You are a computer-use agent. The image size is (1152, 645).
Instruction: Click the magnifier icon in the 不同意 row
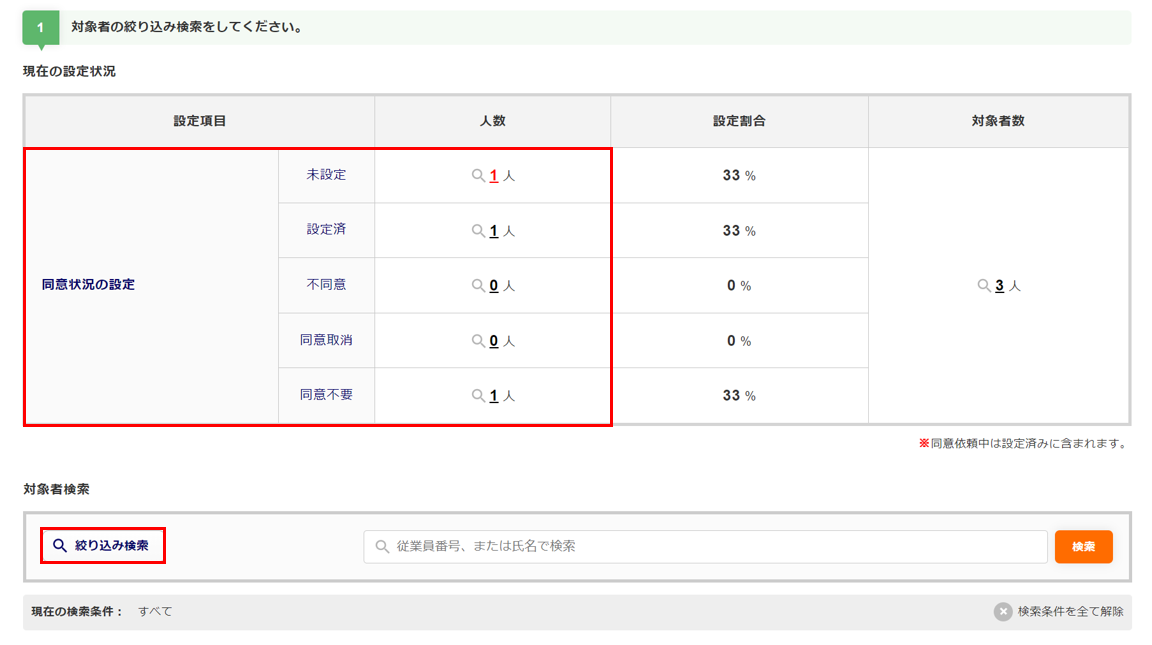point(478,286)
